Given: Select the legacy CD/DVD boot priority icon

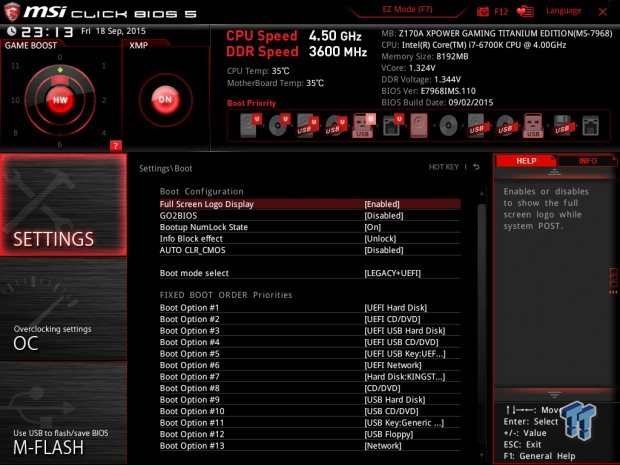Looking at the screenshot, I should pyautogui.click(x=448, y=126).
